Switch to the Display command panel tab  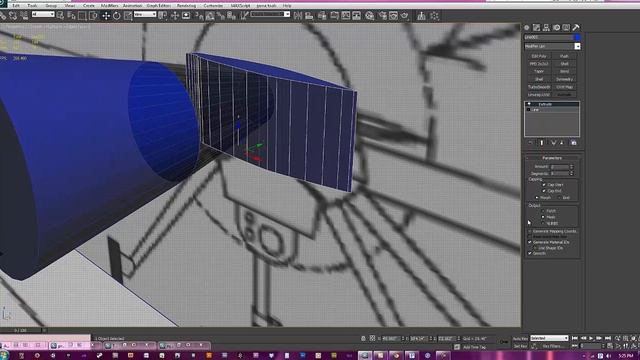point(566,28)
